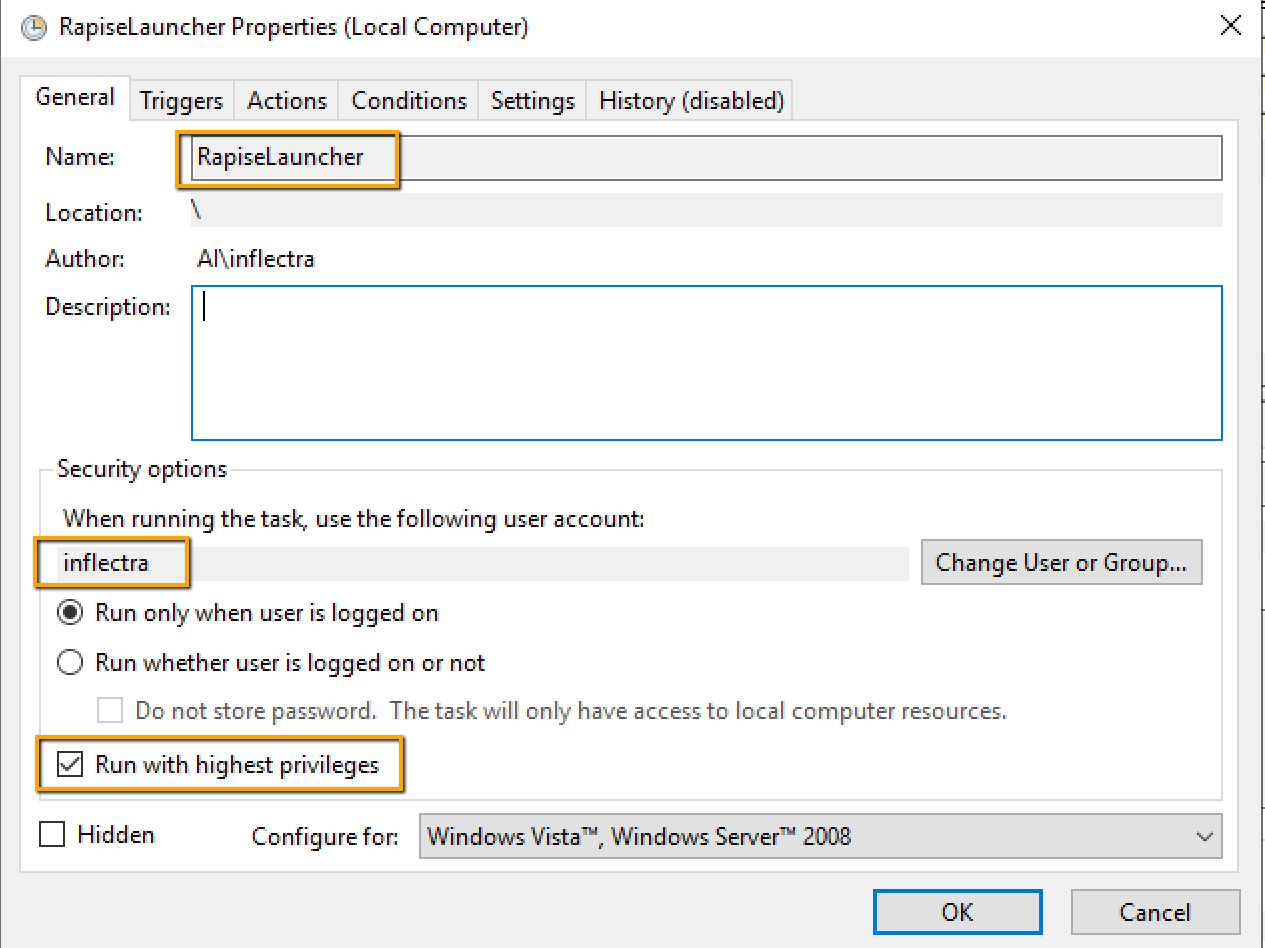Screen dimensions: 1265x948
Task: Click the clock icon in the title bar
Action: (x=33, y=27)
